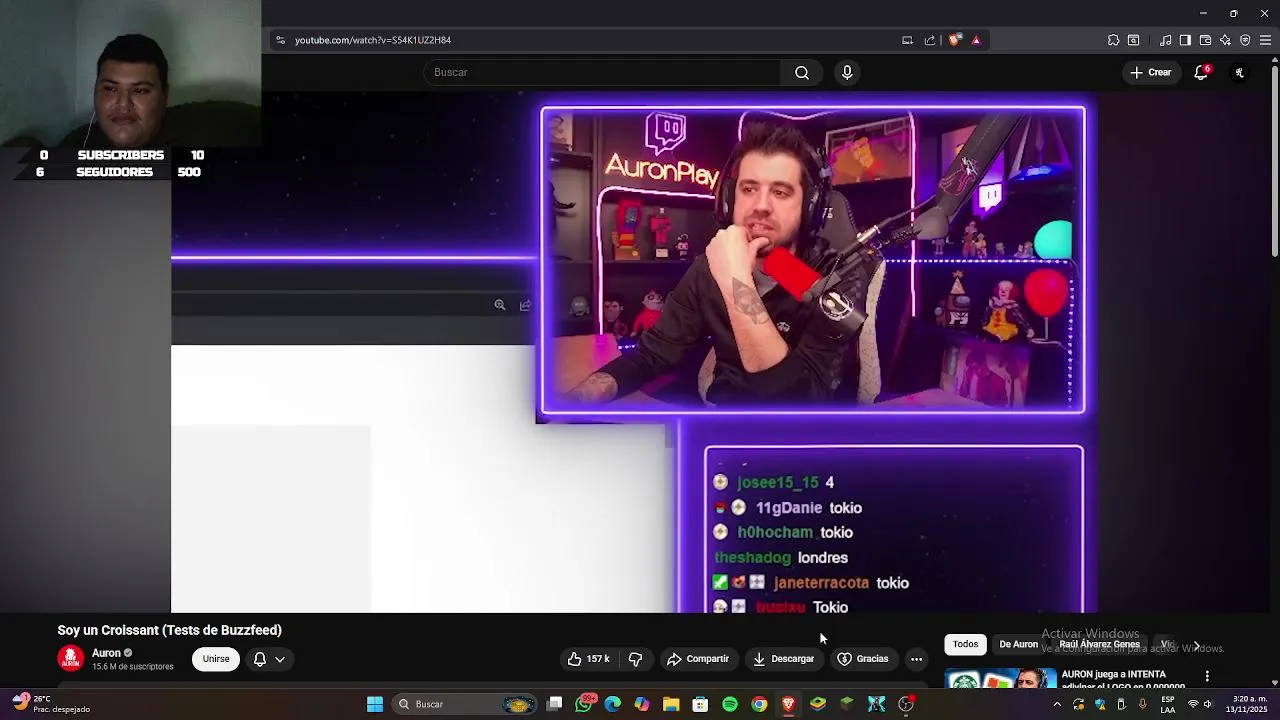Click the Gracias button
Viewport: 1280px width, 720px height.
click(x=863, y=659)
